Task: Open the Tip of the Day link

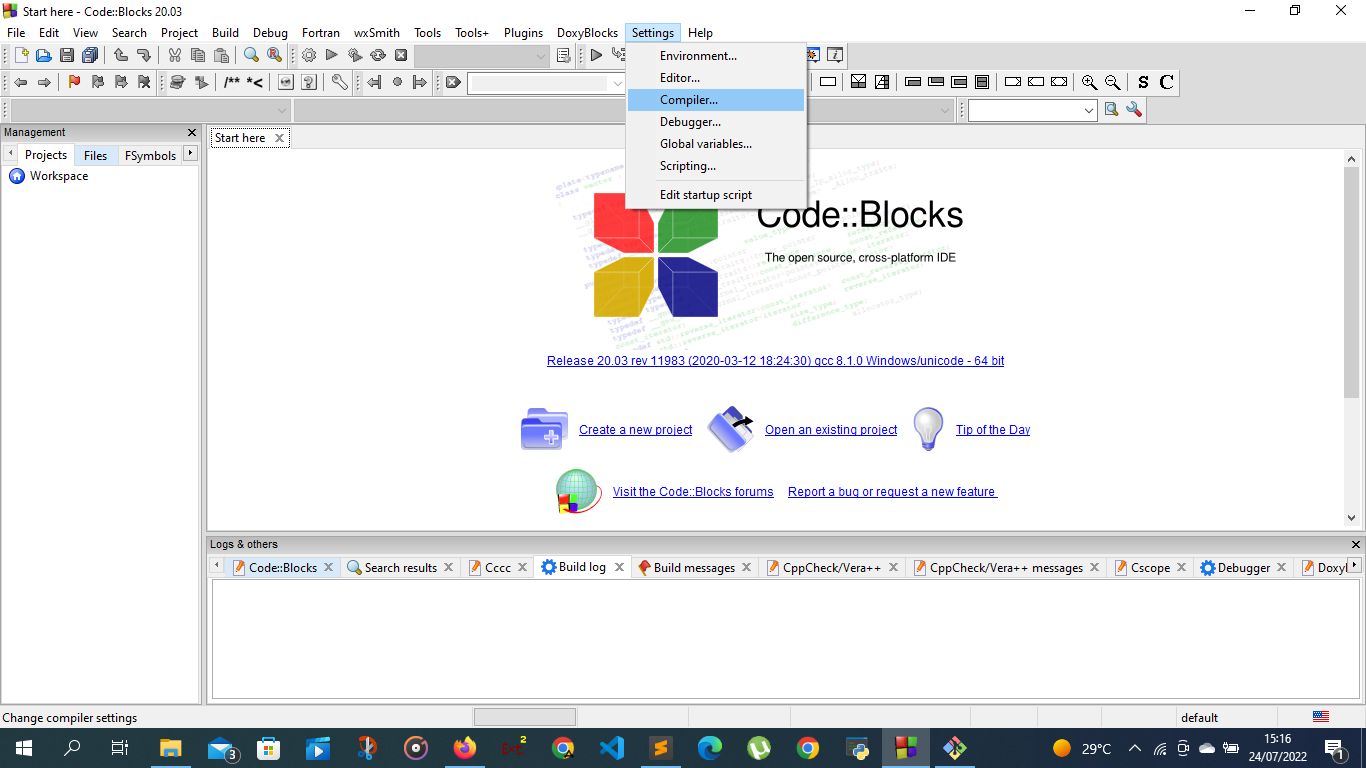Action: tap(993, 430)
